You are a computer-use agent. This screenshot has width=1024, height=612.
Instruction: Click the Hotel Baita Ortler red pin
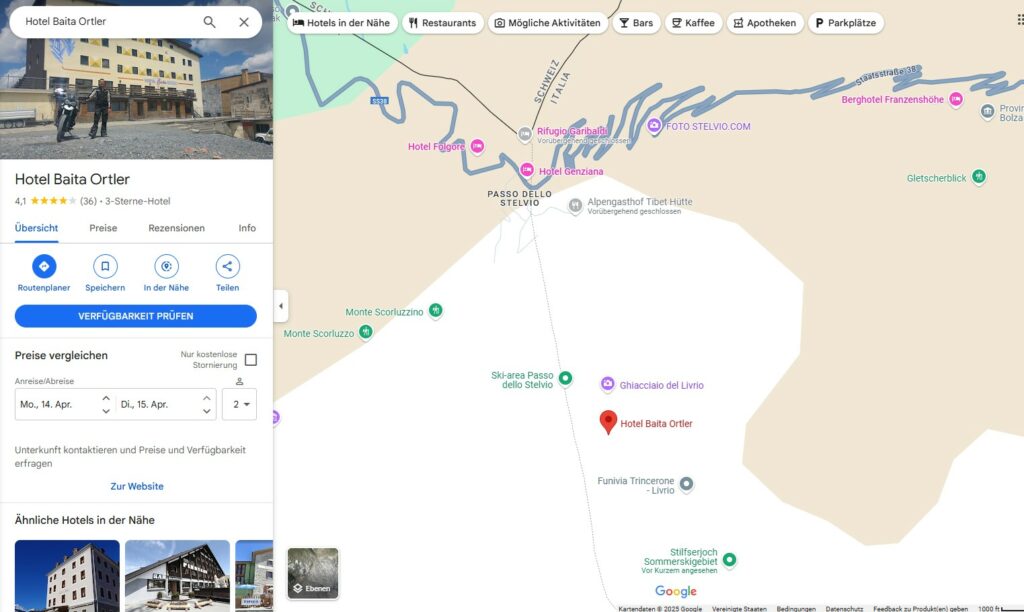tap(608, 421)
